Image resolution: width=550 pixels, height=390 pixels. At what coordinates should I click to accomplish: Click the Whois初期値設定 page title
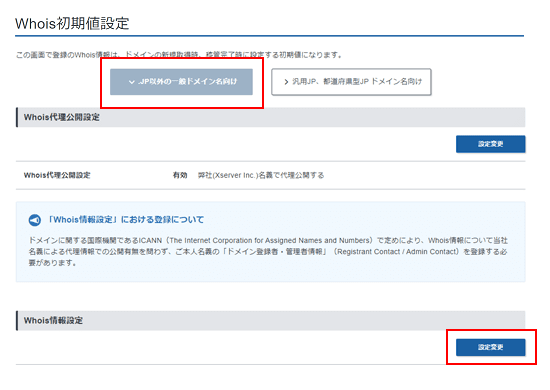(72, 23)
